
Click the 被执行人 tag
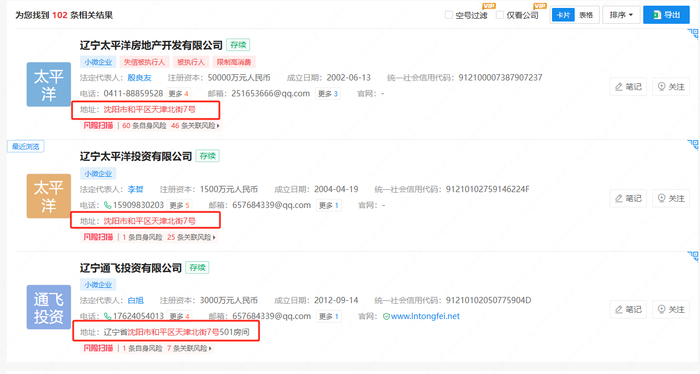[x=191, y=62]
